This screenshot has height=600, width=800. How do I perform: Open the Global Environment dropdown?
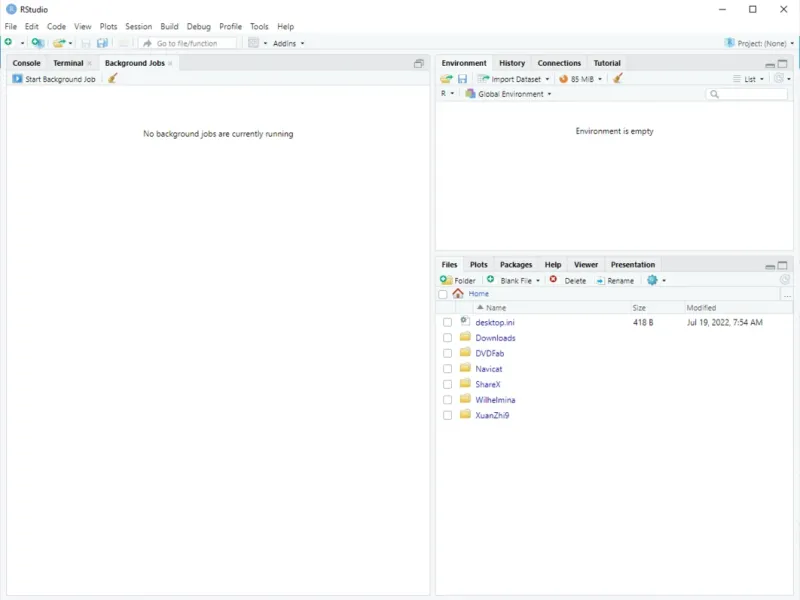point(508,94)
